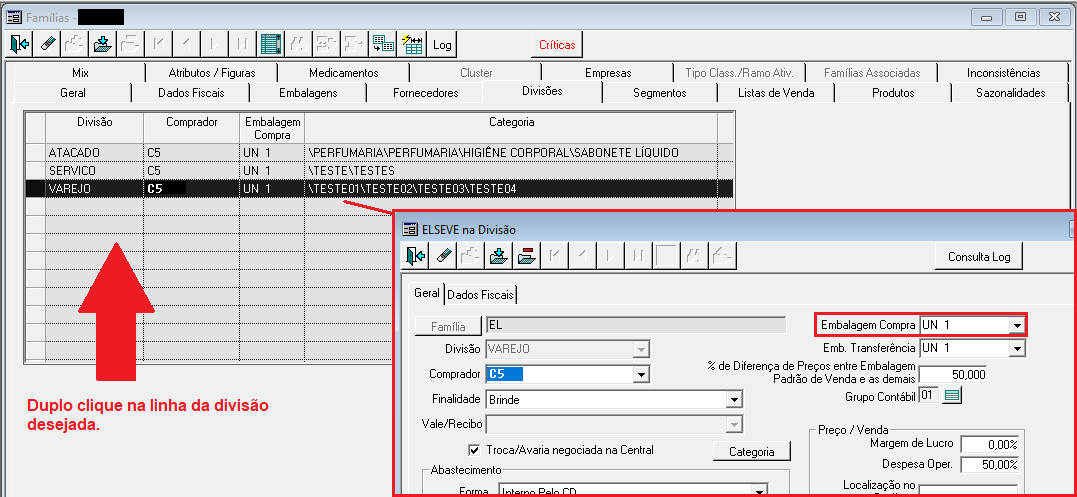Click the Família button in the dialog
1077x497 pixels.
point(449,327)
